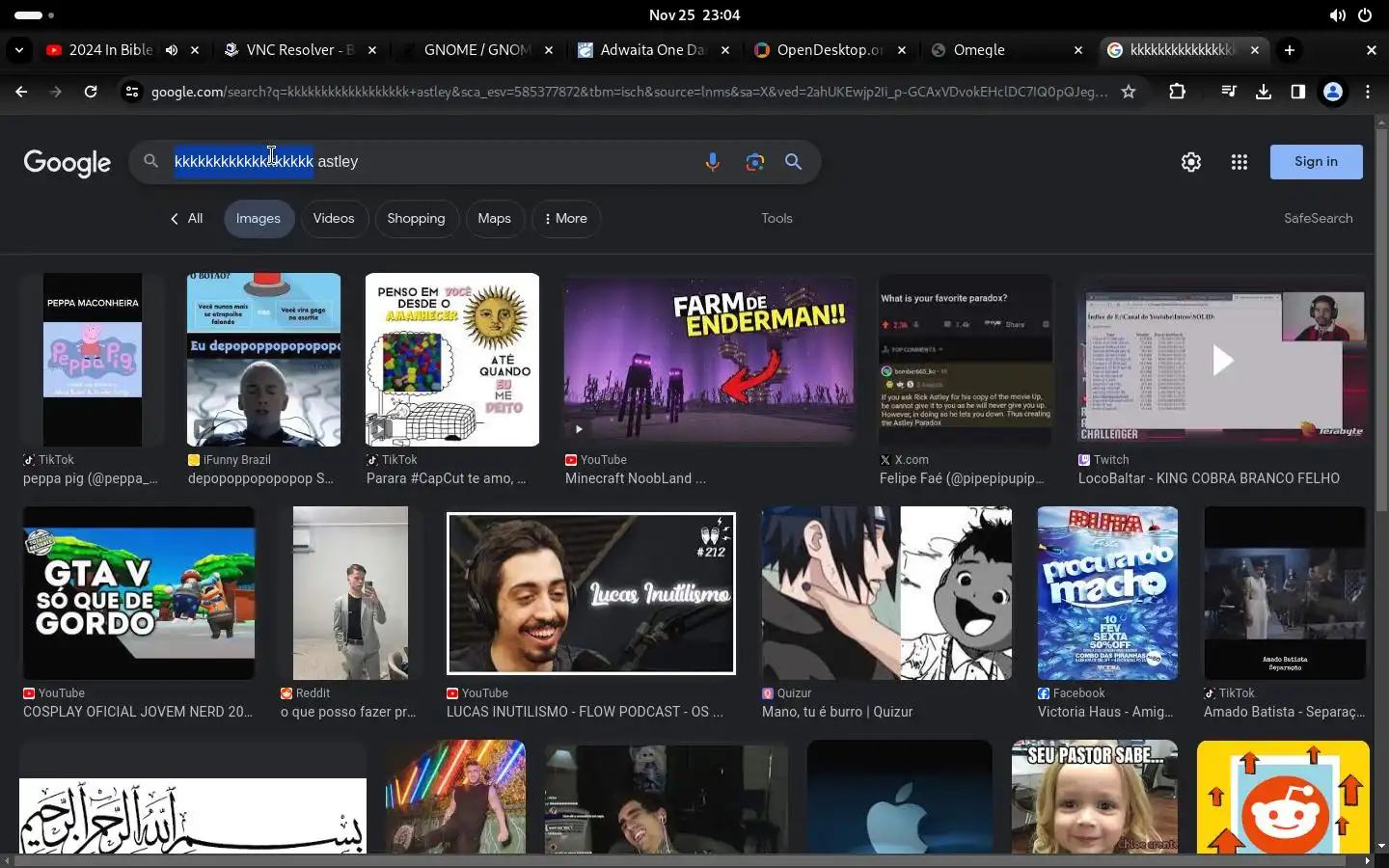Open the downloads icon
The image size is (1389, 868).
(1264, 92)
